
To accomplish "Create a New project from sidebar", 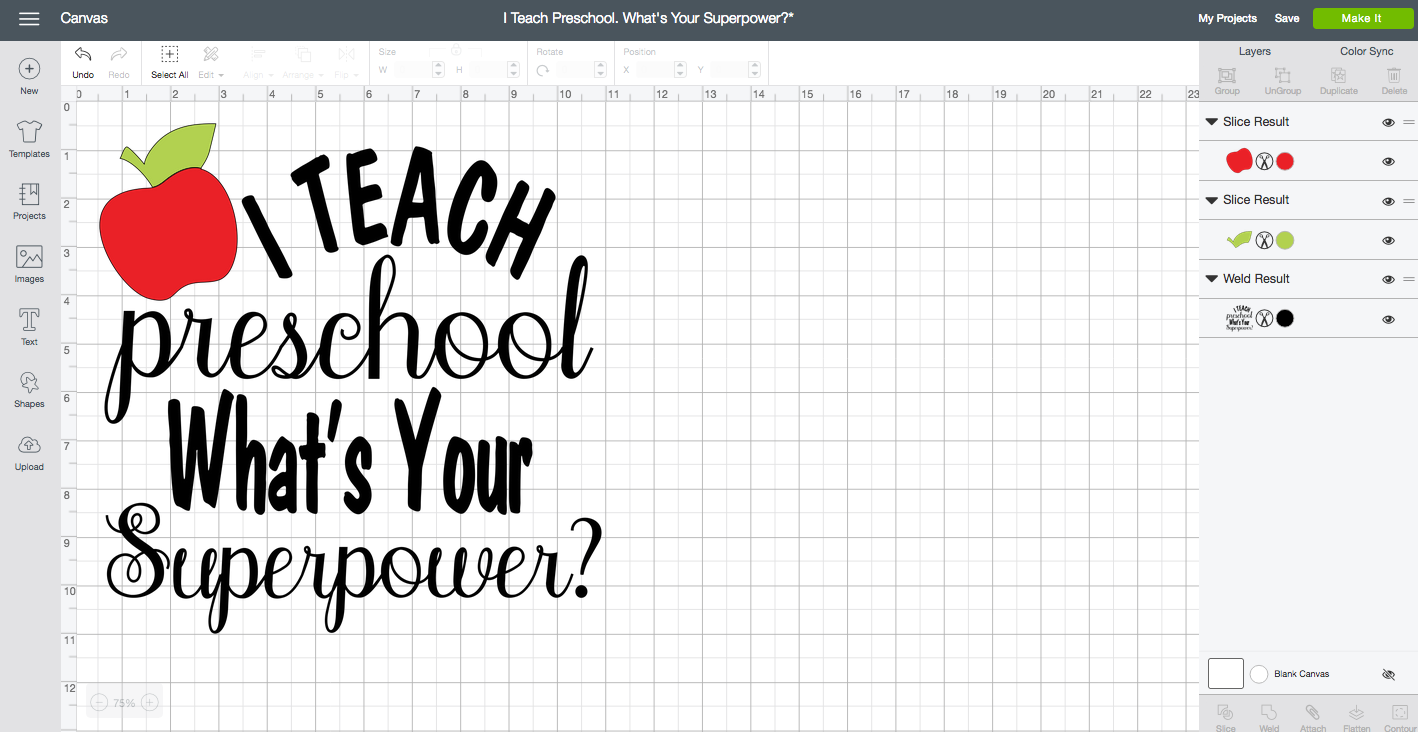I will [29, 77].
